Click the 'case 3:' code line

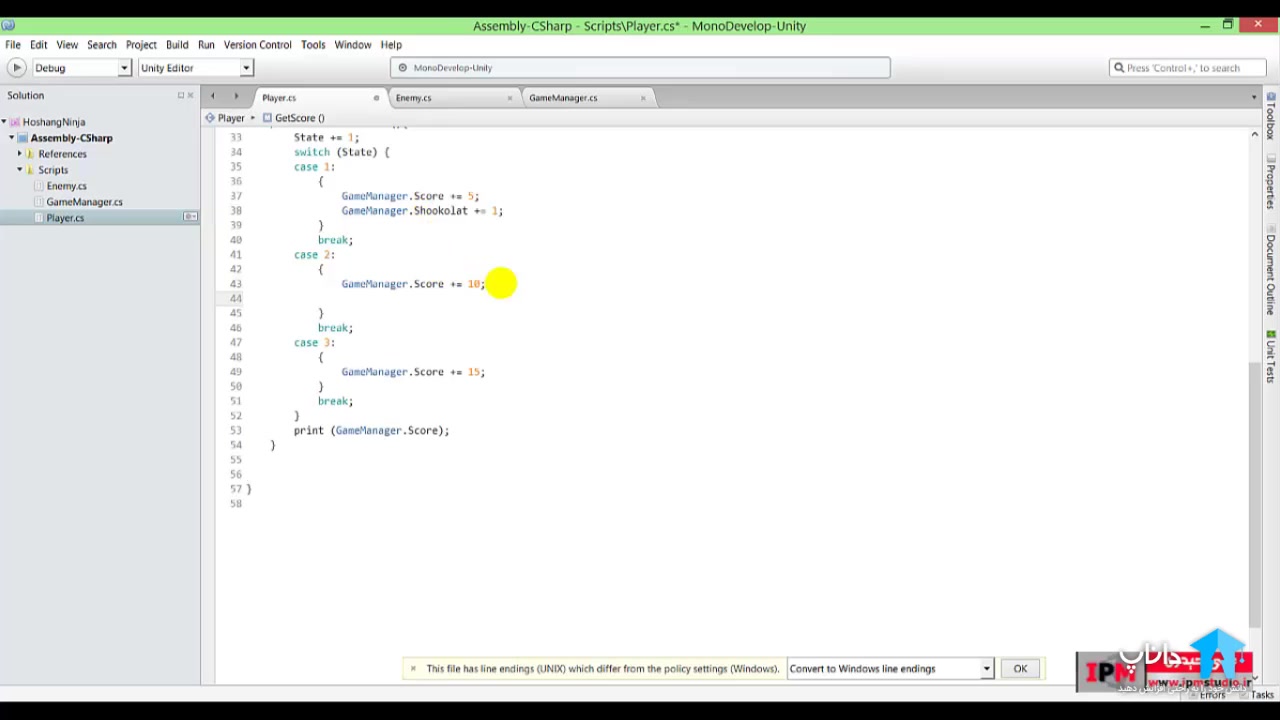(314, 343)
